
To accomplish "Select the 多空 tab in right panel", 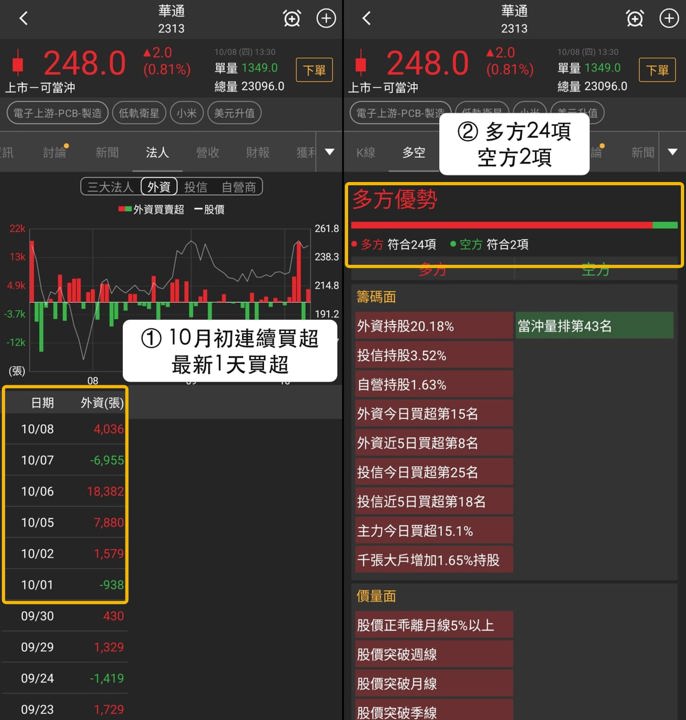I will coord(414,152).
